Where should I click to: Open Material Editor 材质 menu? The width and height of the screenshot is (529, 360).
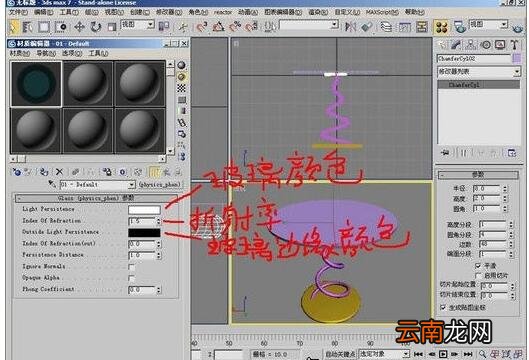(x=20, y=53)
